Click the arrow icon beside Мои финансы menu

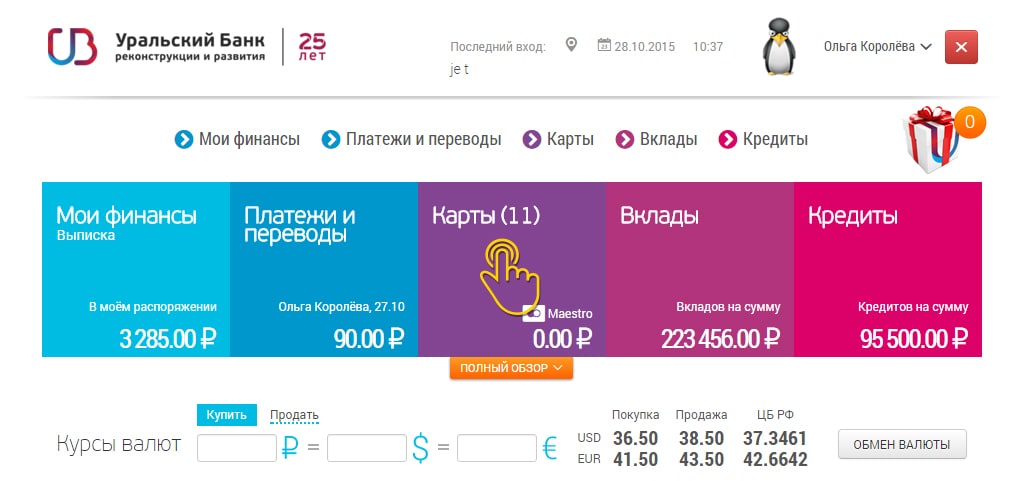click(184, 139)
